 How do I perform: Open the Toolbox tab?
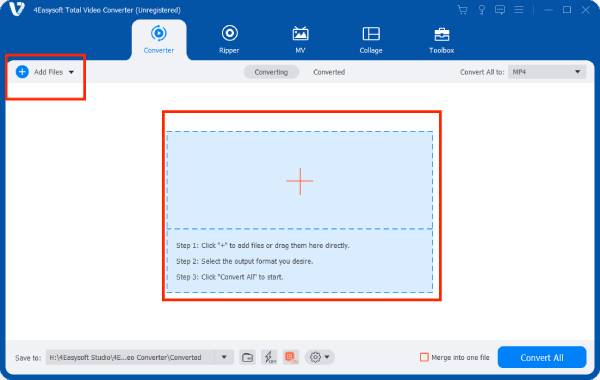[442, 40]
